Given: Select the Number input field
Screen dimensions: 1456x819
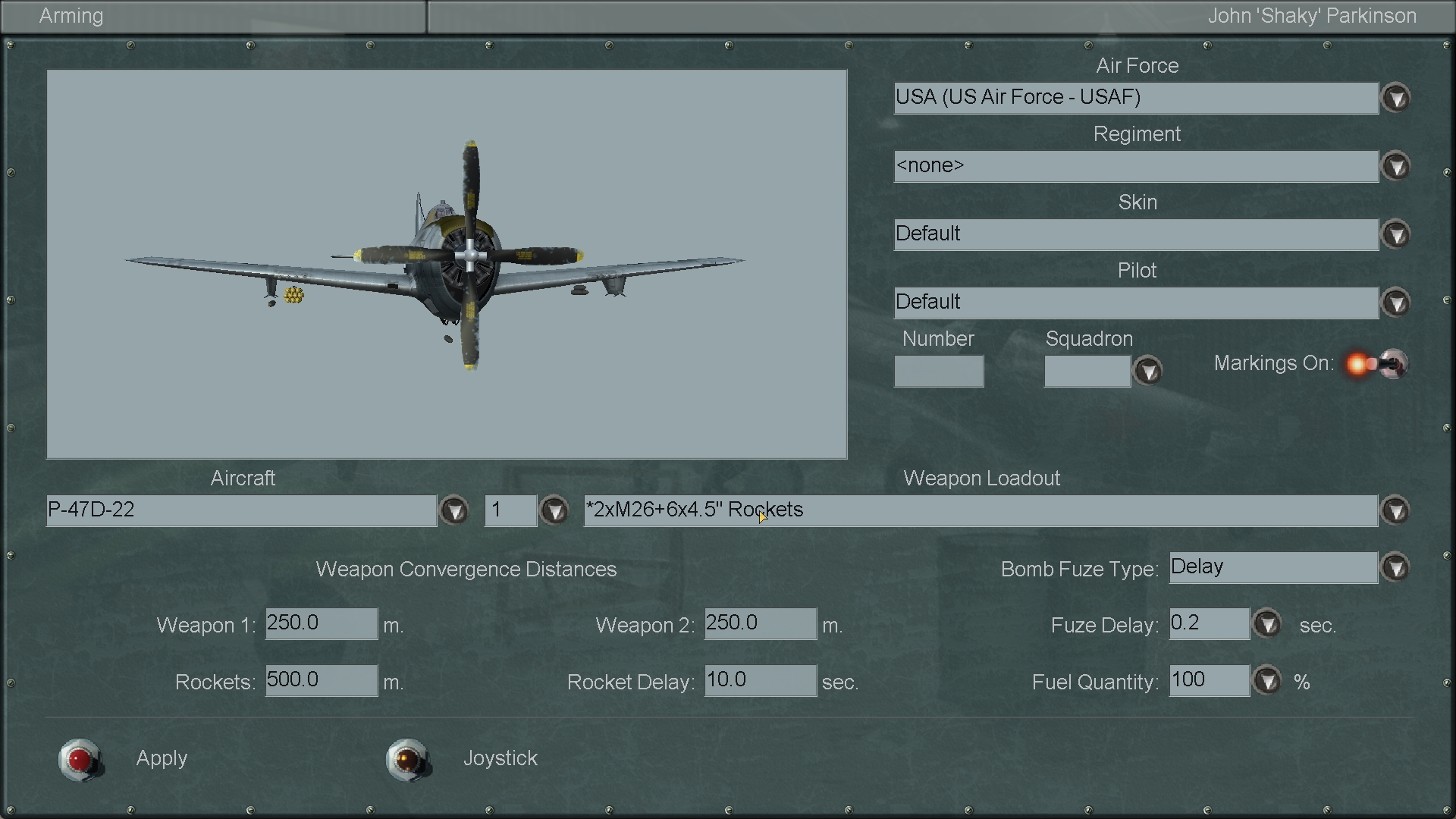Looking at the screenshot, I should coord(939,372).
